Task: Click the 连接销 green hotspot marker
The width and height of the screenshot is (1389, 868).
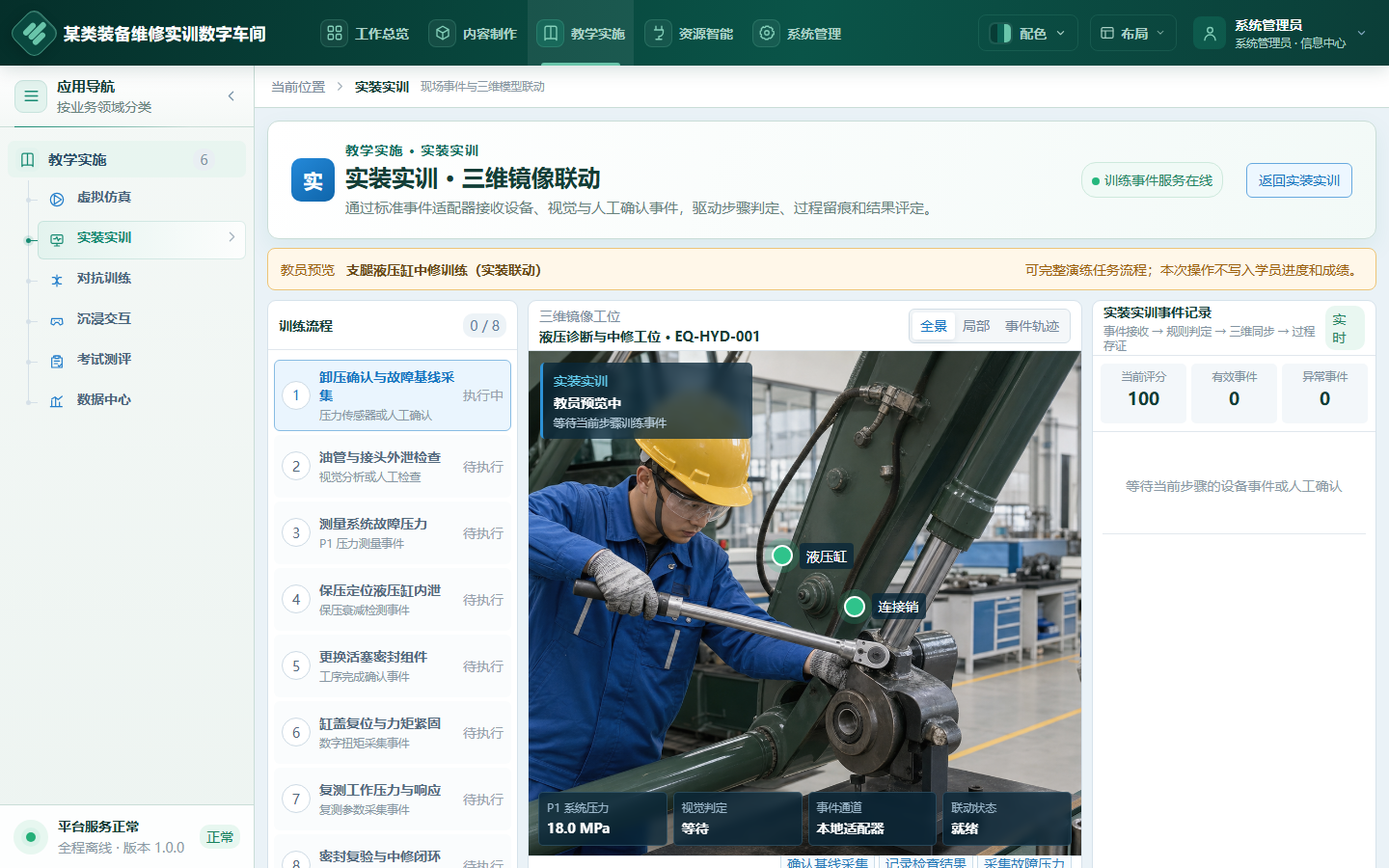Action: click(854, 606)
